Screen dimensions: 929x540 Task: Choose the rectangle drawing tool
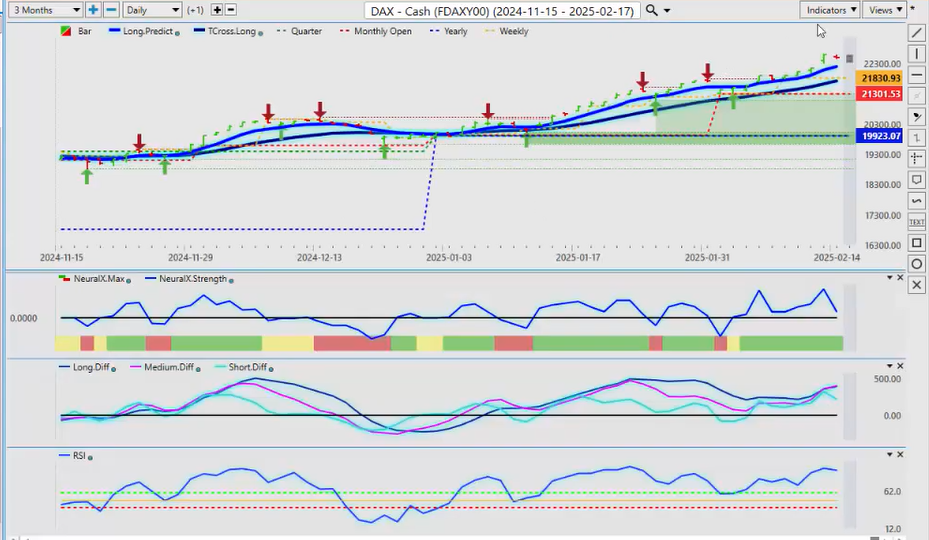pyautogui.click(x=917, y=243)
